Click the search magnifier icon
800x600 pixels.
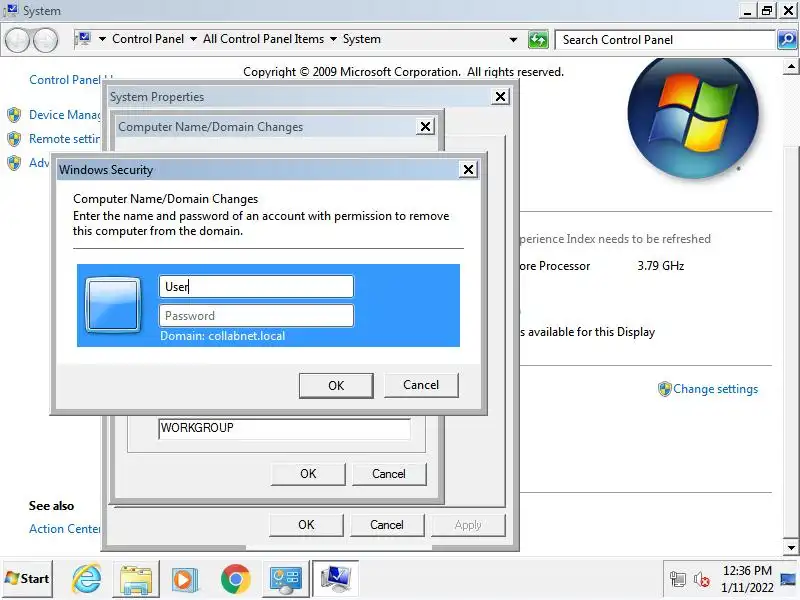(x=787, y=40)
